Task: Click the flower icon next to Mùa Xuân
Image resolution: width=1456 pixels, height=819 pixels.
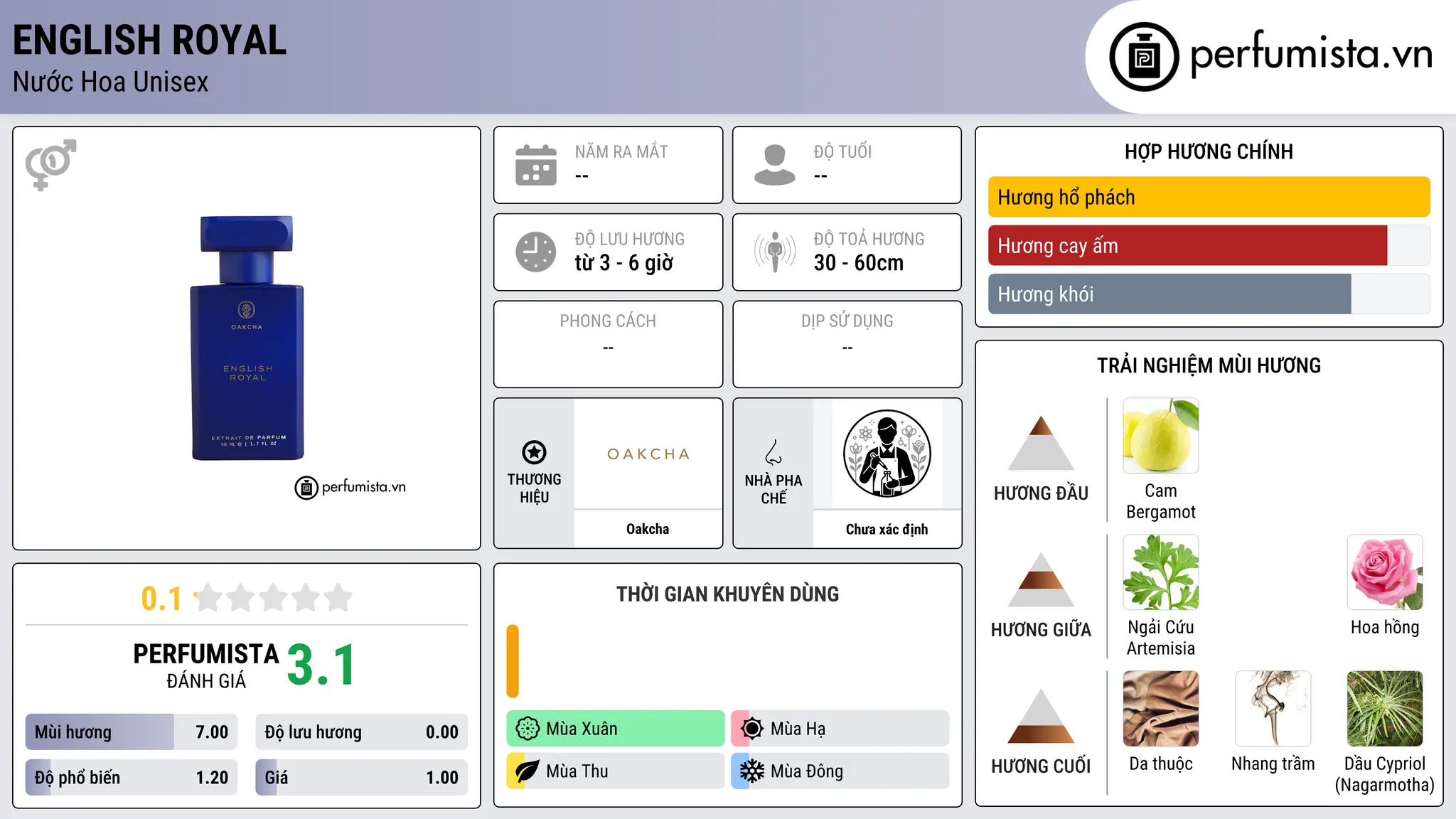Action: tap(528, 729)
